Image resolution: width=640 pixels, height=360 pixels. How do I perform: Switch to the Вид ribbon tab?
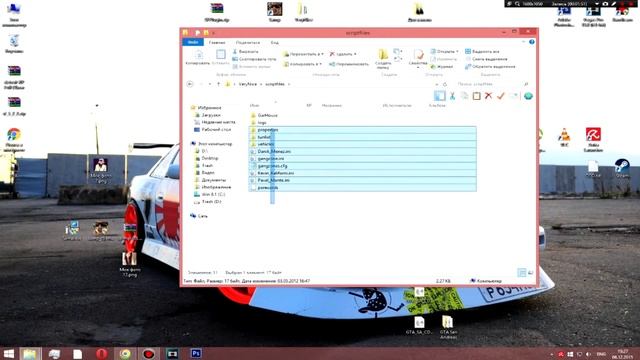click(275, 42)
